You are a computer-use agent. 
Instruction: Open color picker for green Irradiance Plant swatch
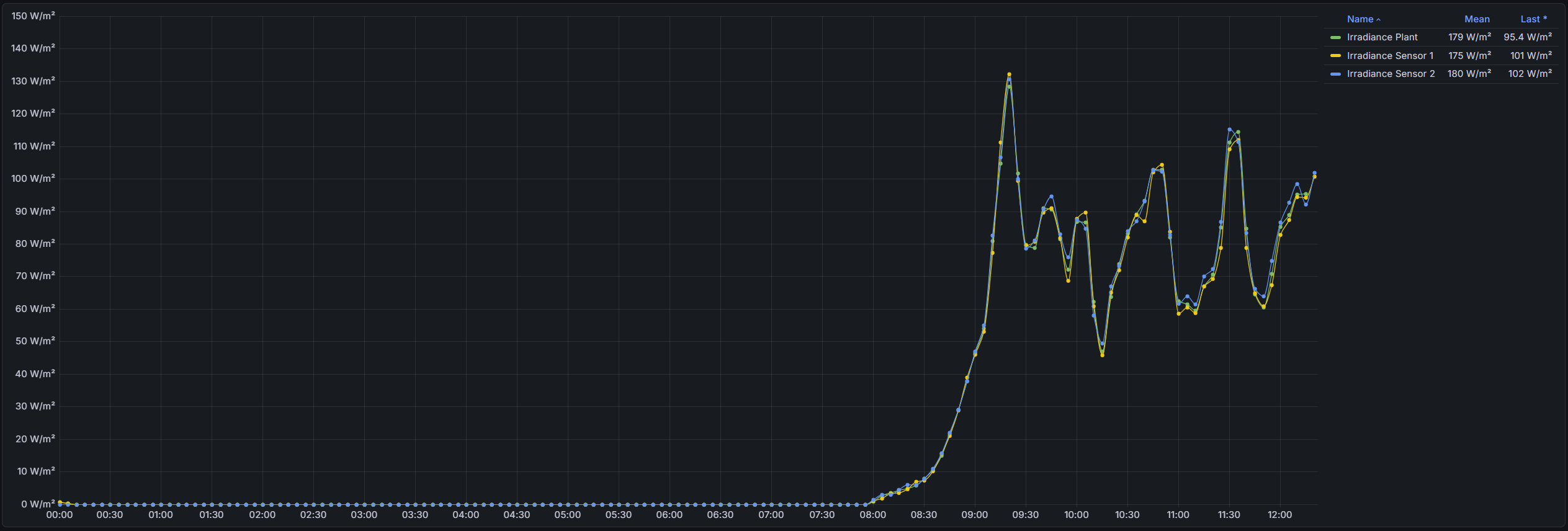[x=1335, y=38]
